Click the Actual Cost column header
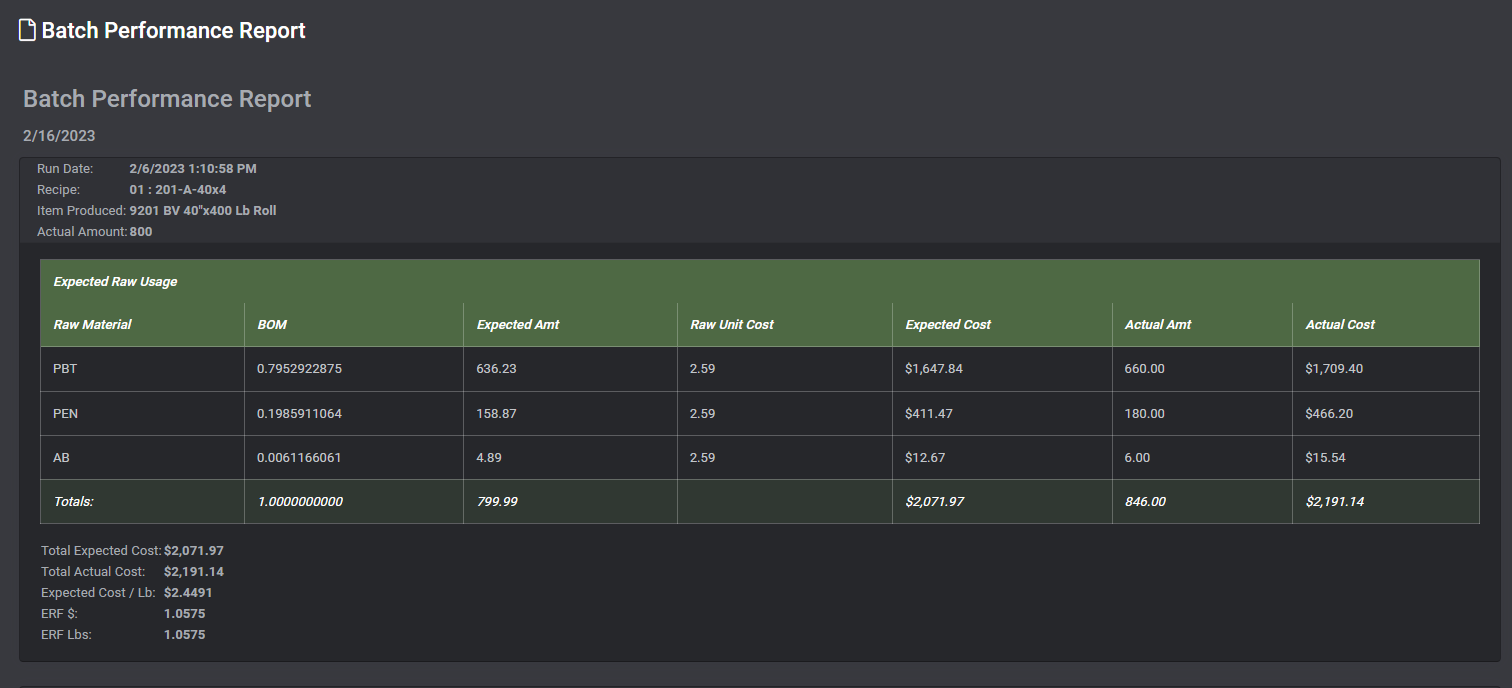 coord(1340,325)
